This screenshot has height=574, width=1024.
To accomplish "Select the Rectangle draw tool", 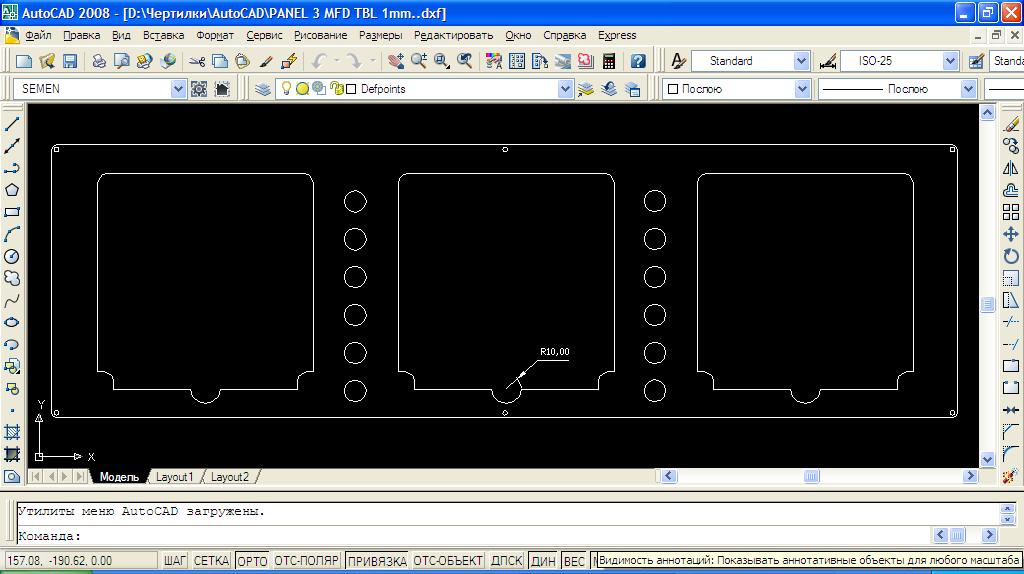I will (x=12, y=212).
